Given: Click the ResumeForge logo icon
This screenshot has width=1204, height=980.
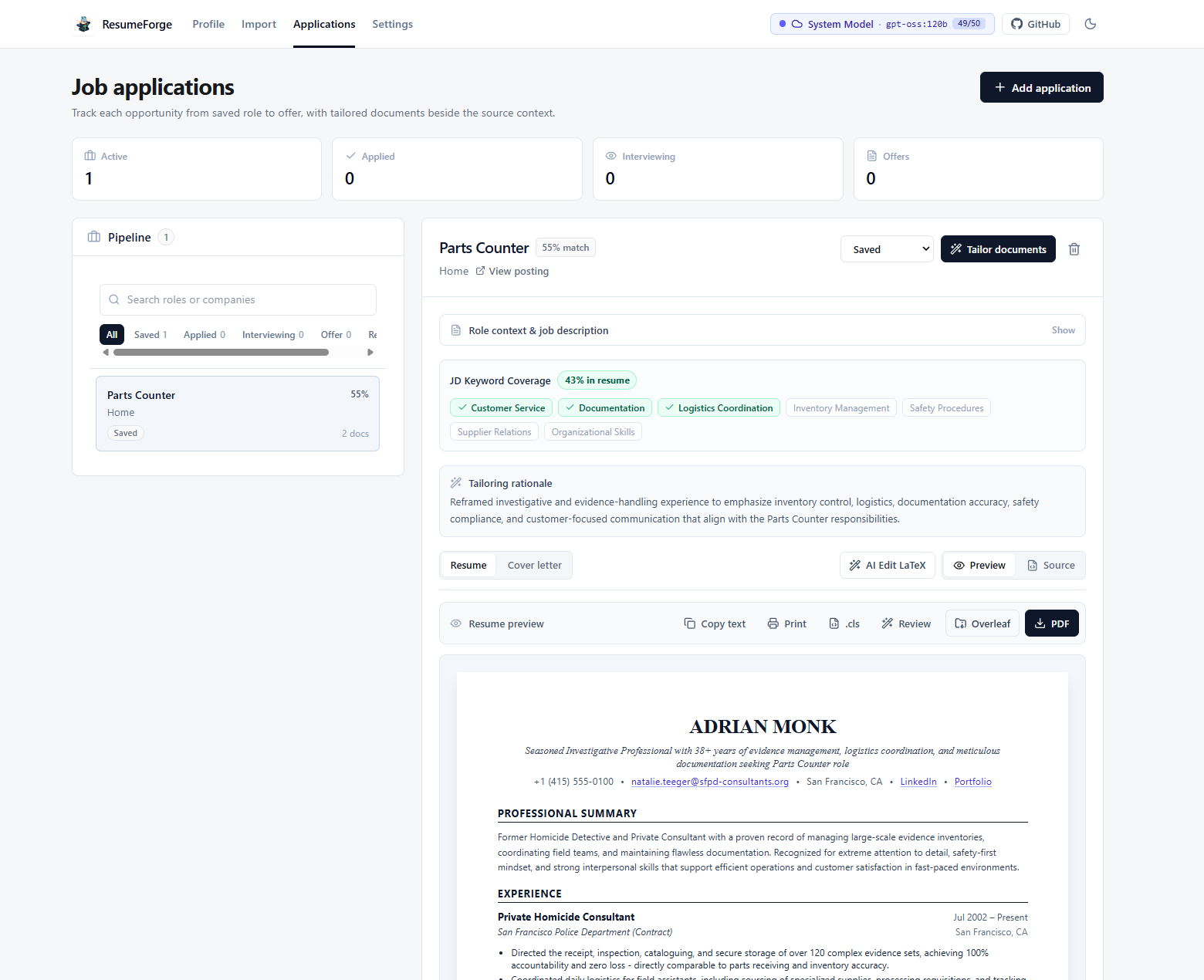Looking at the screenshot, I should [83, 25].
